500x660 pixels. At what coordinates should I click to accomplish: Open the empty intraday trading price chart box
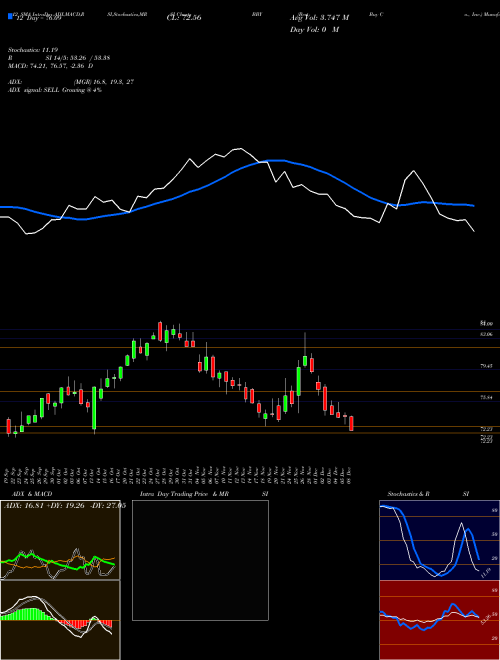[200, 560]
